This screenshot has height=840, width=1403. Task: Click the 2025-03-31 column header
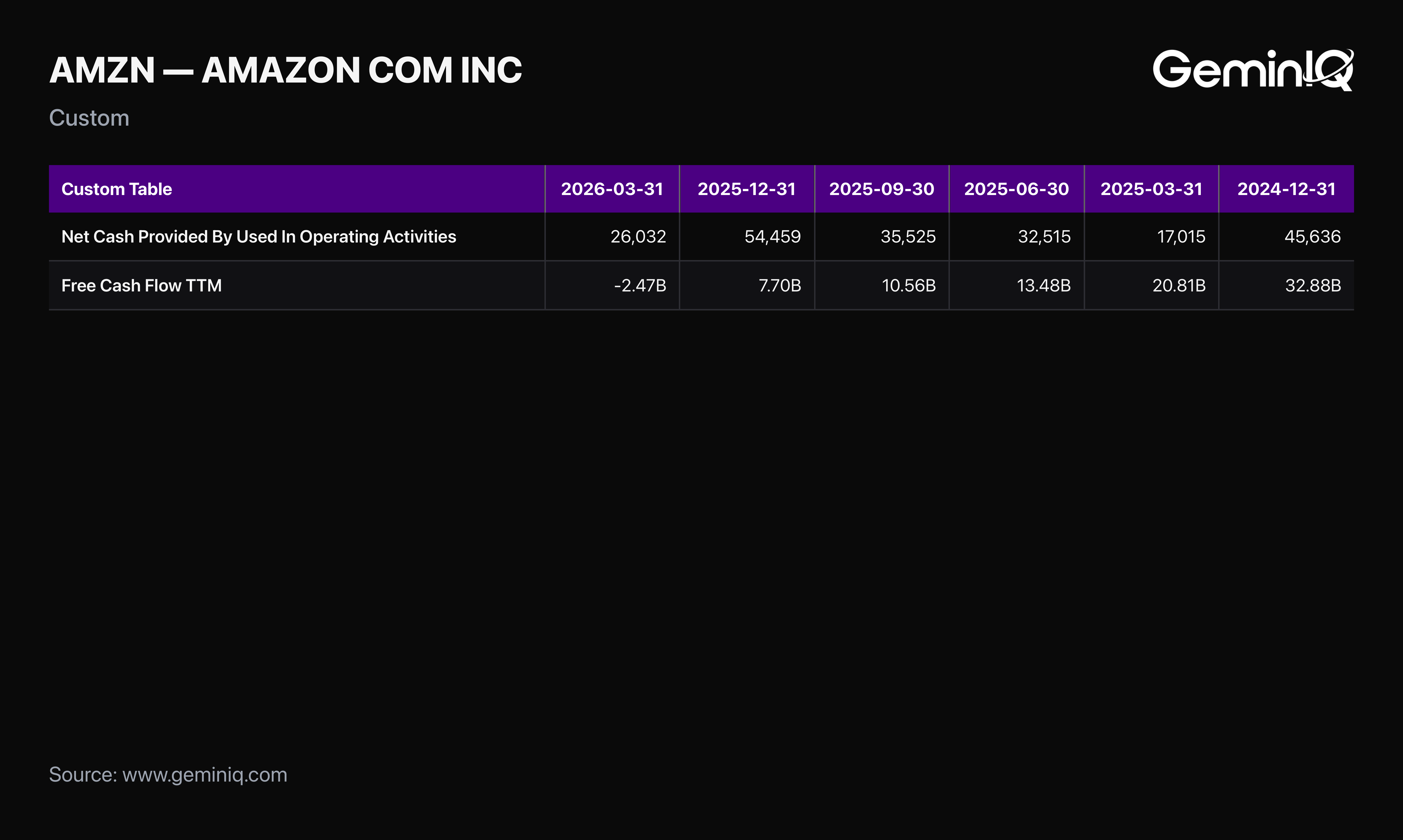coord(1151,189)
